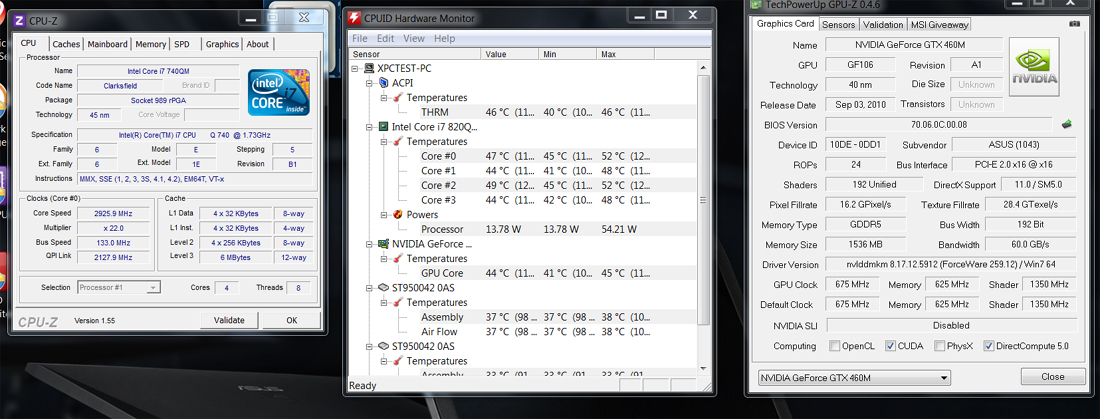Switch to the Sensors tab in GPU-Z
The image size is (1100, 419).
[838, 25]
